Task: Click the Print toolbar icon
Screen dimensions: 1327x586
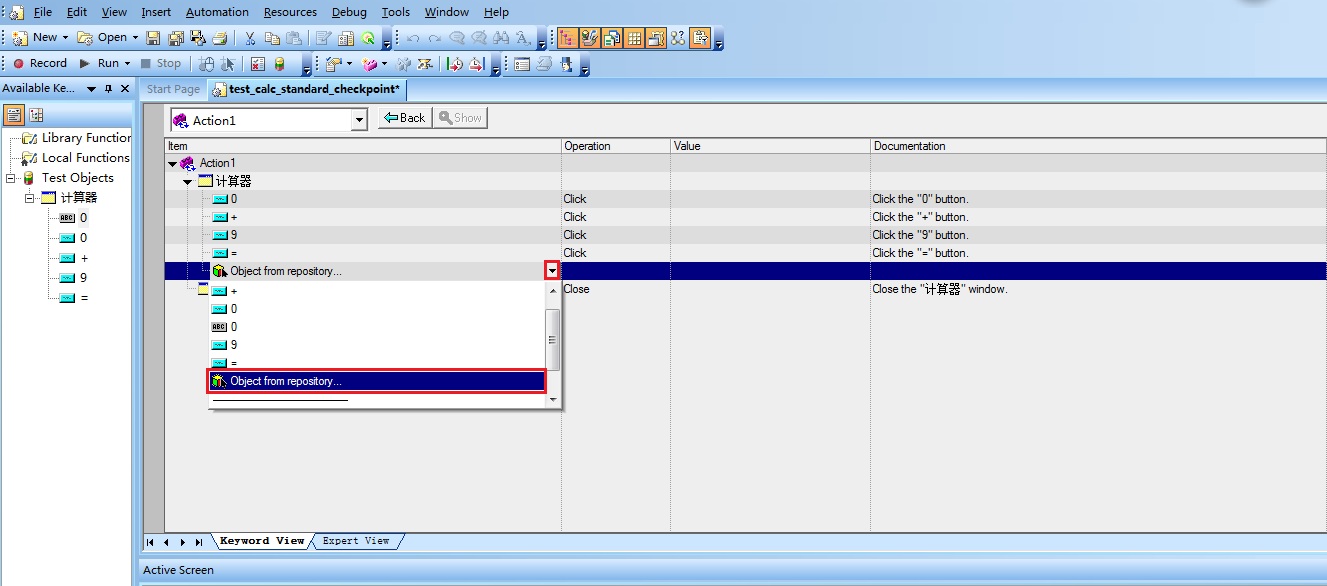Action: (x=220, y=38)
